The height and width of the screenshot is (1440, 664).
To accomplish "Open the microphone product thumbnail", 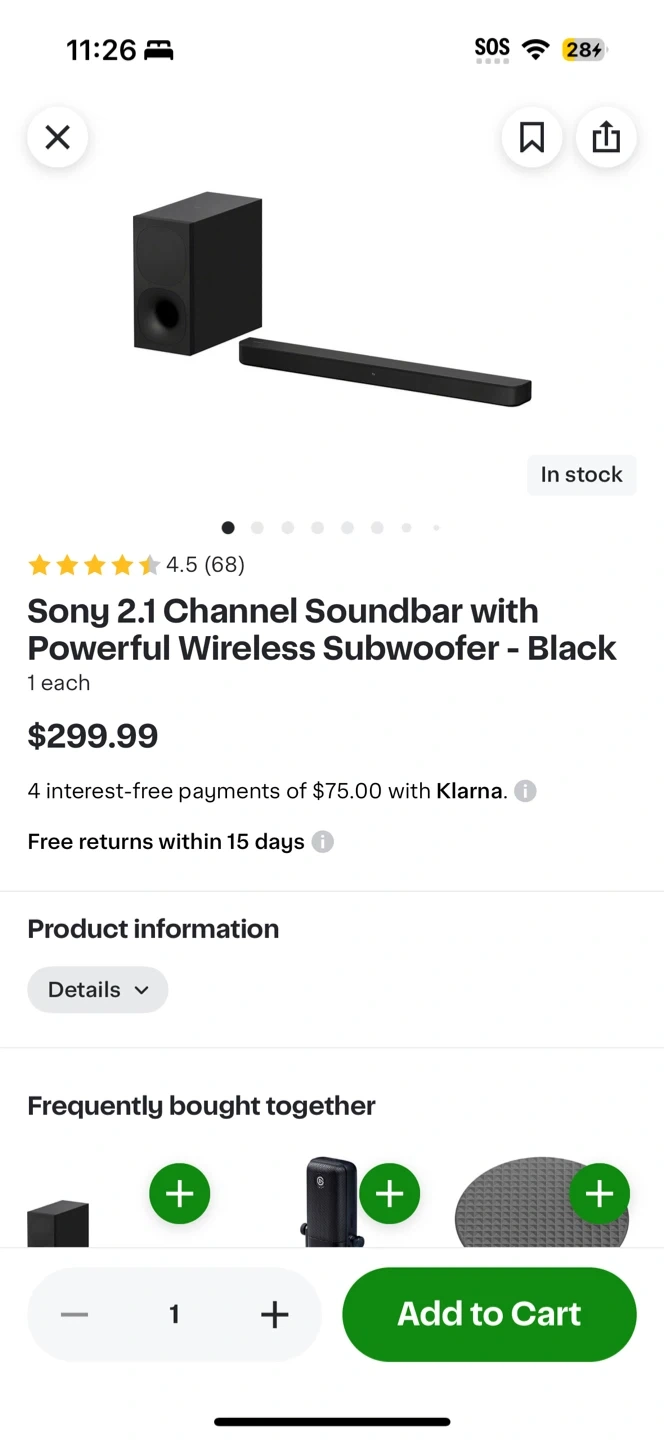I will [332, 1201].
